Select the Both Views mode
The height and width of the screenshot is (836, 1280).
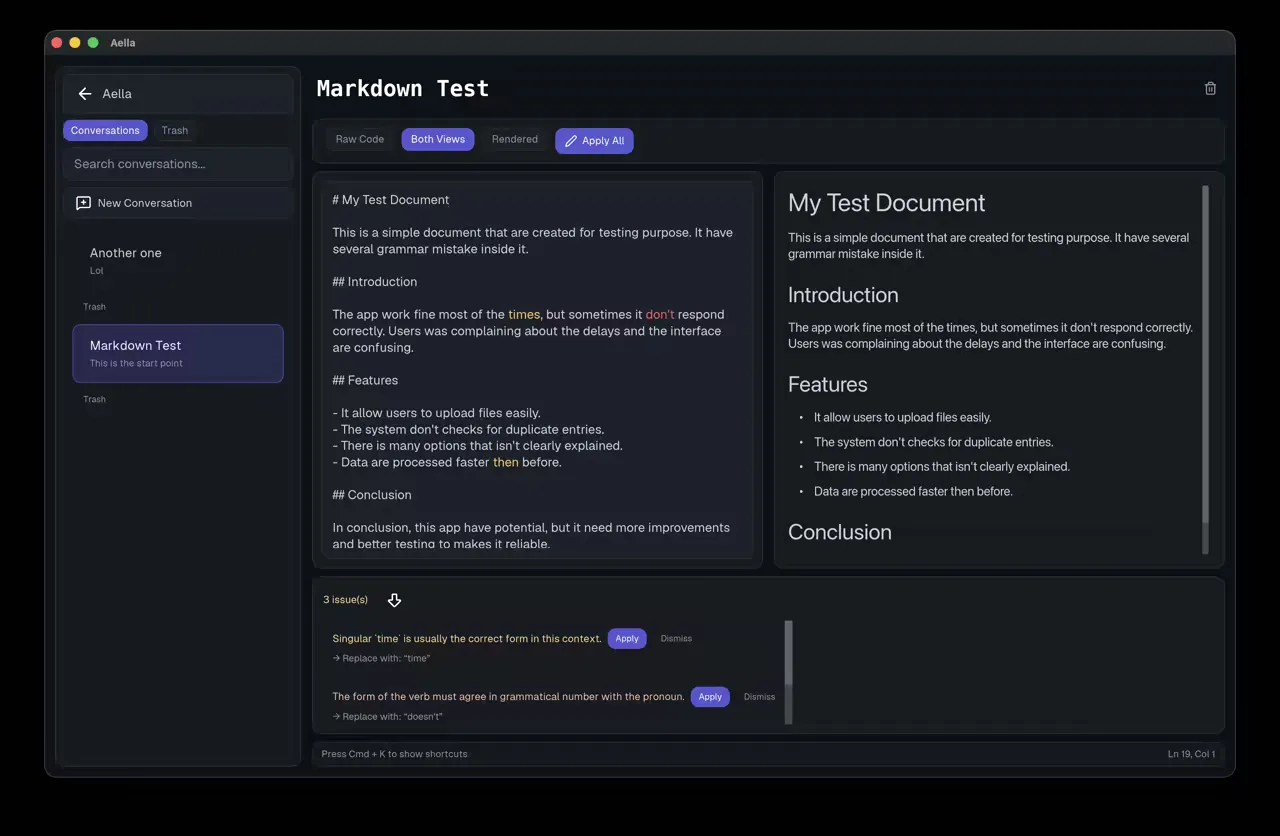(437, 140)
